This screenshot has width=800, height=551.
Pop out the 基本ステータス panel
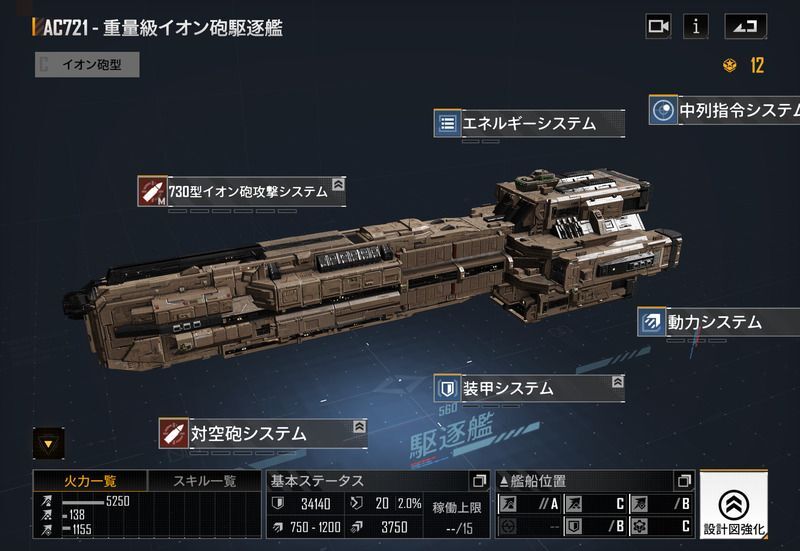pos(479,481)
